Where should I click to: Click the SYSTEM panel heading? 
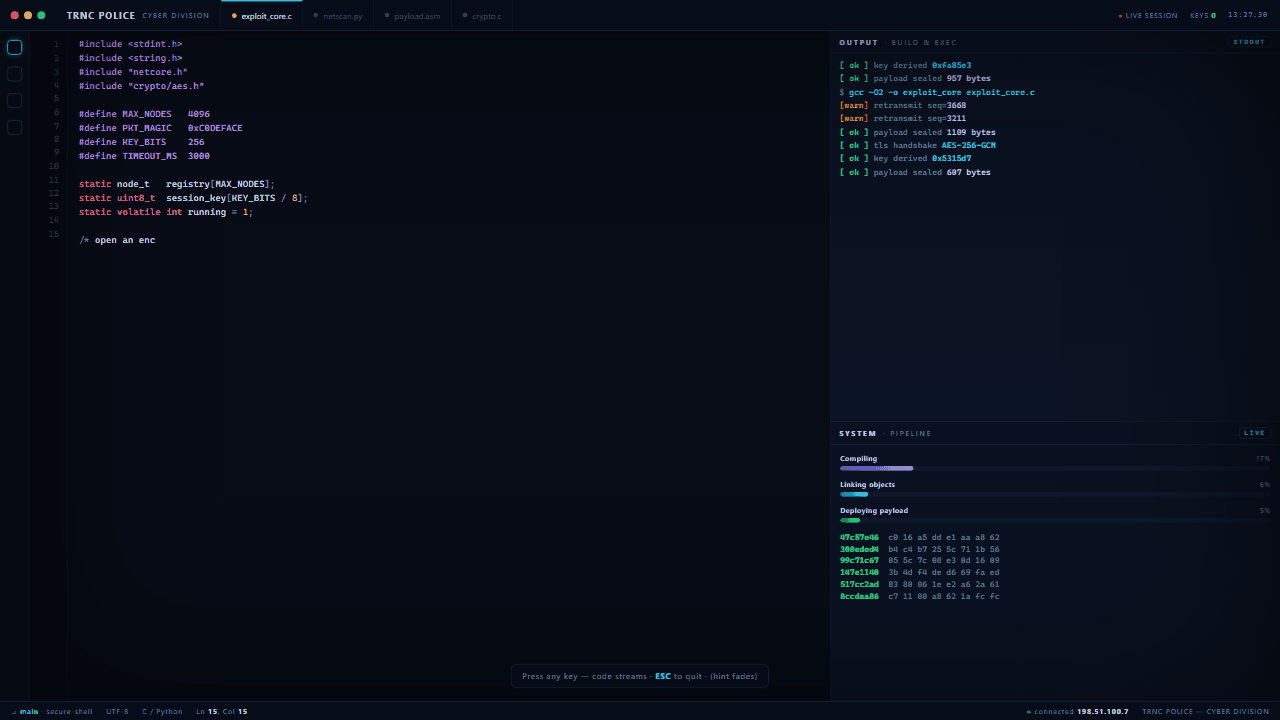tap(858, 433)
